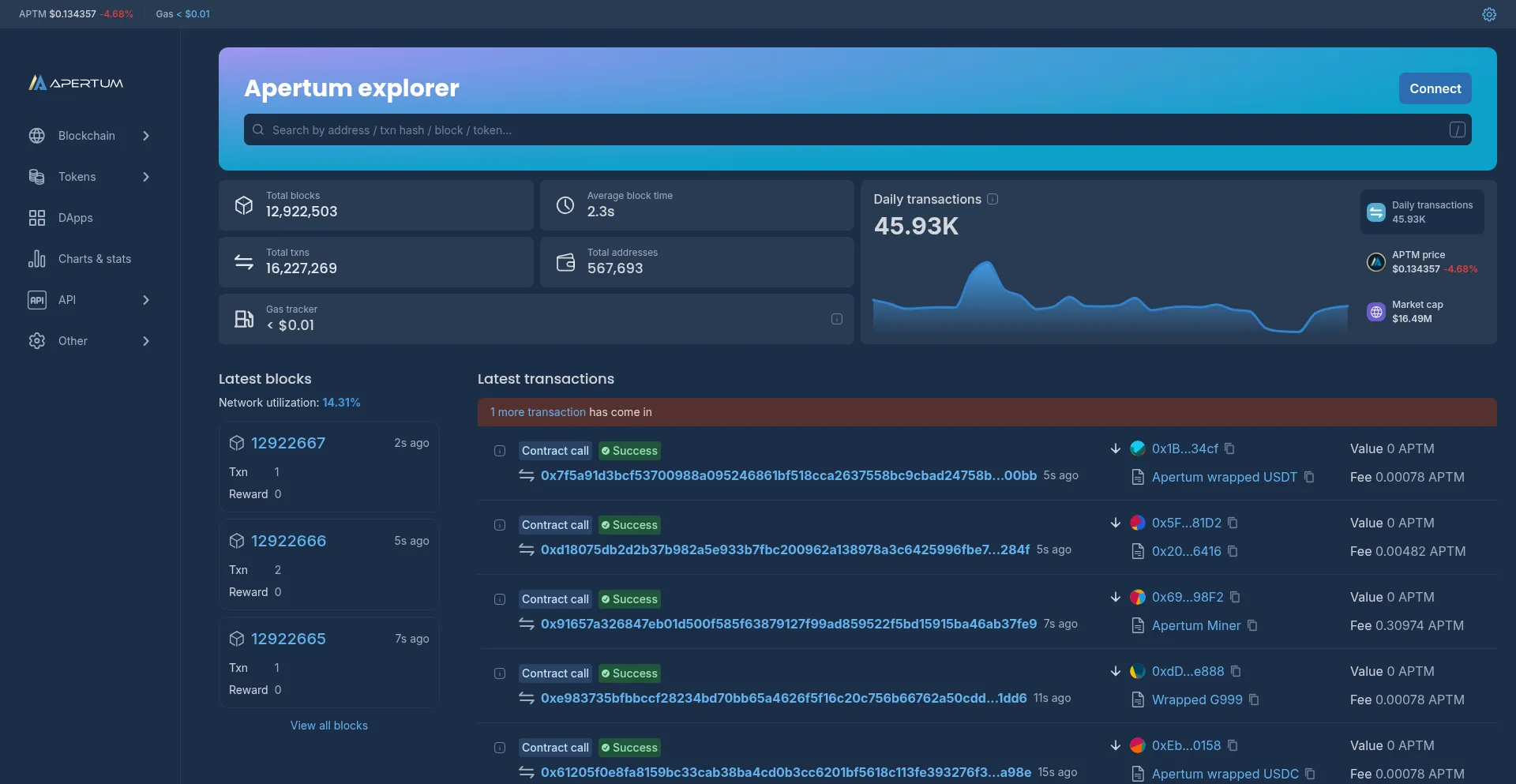1516x784 pixels.
Task: Click the API icon in sidebar
Action: tap(37, 300)
